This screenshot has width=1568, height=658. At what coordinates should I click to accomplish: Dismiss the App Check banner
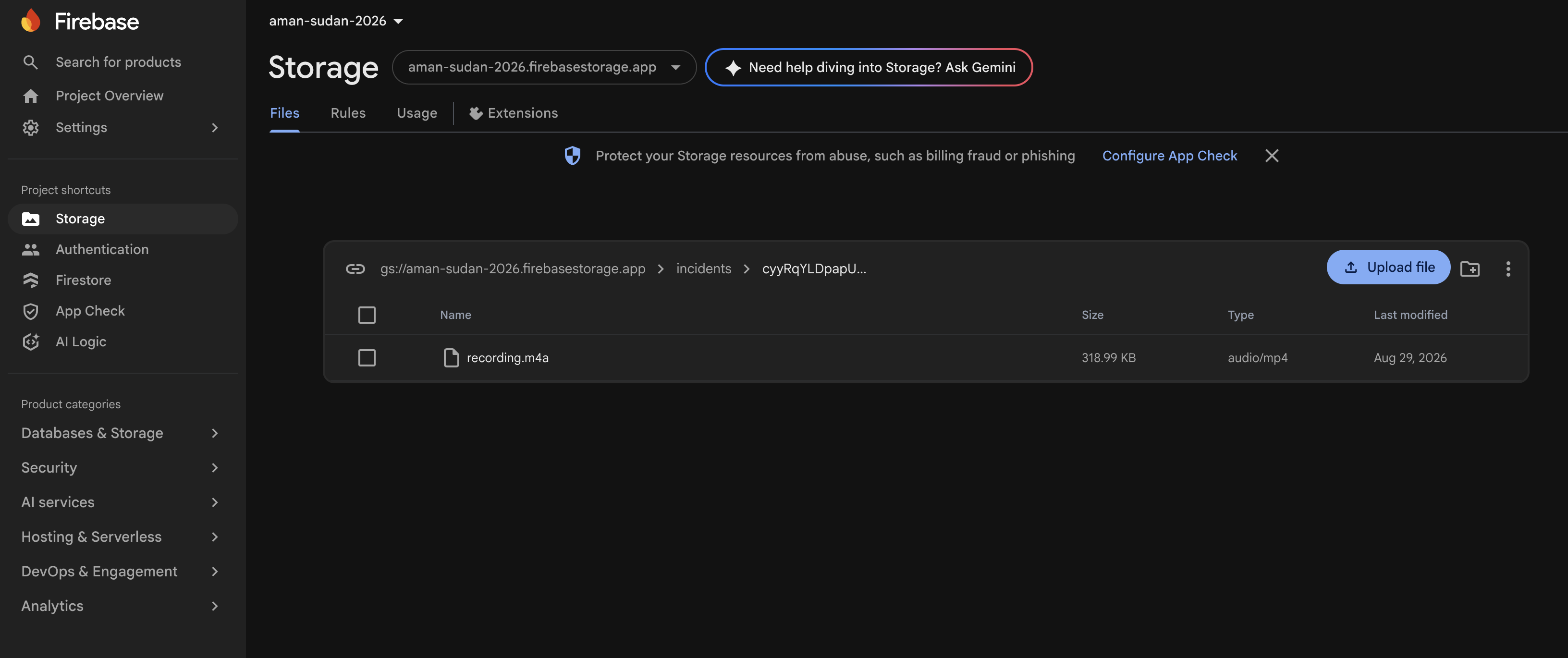coord(1272,156)
